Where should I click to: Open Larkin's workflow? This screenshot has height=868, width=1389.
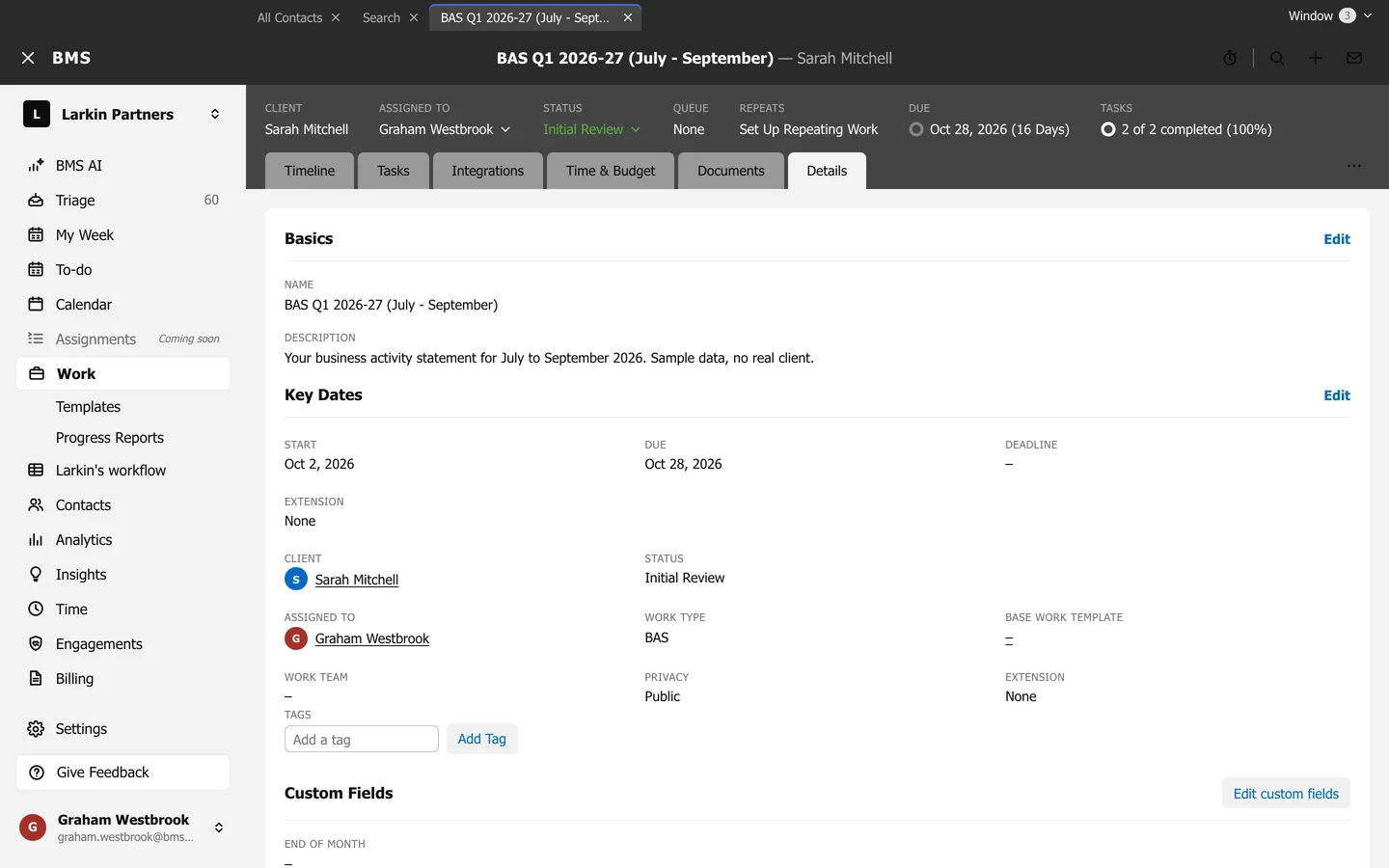pyautogui.click(x=123, y=471)
